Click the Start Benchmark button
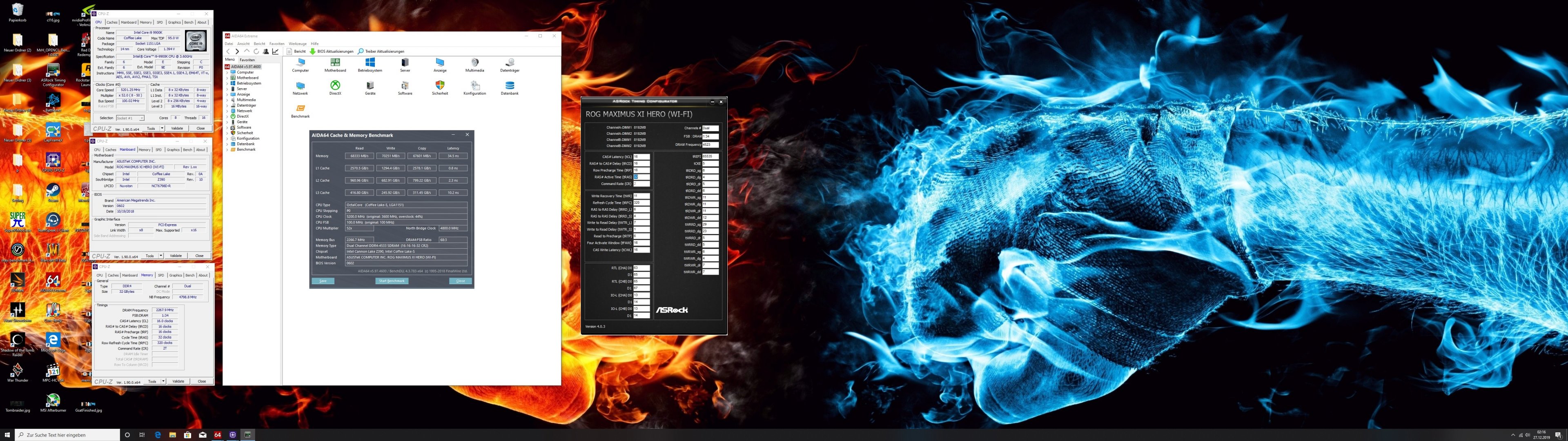1568x441 pixels. pos(392,281)
